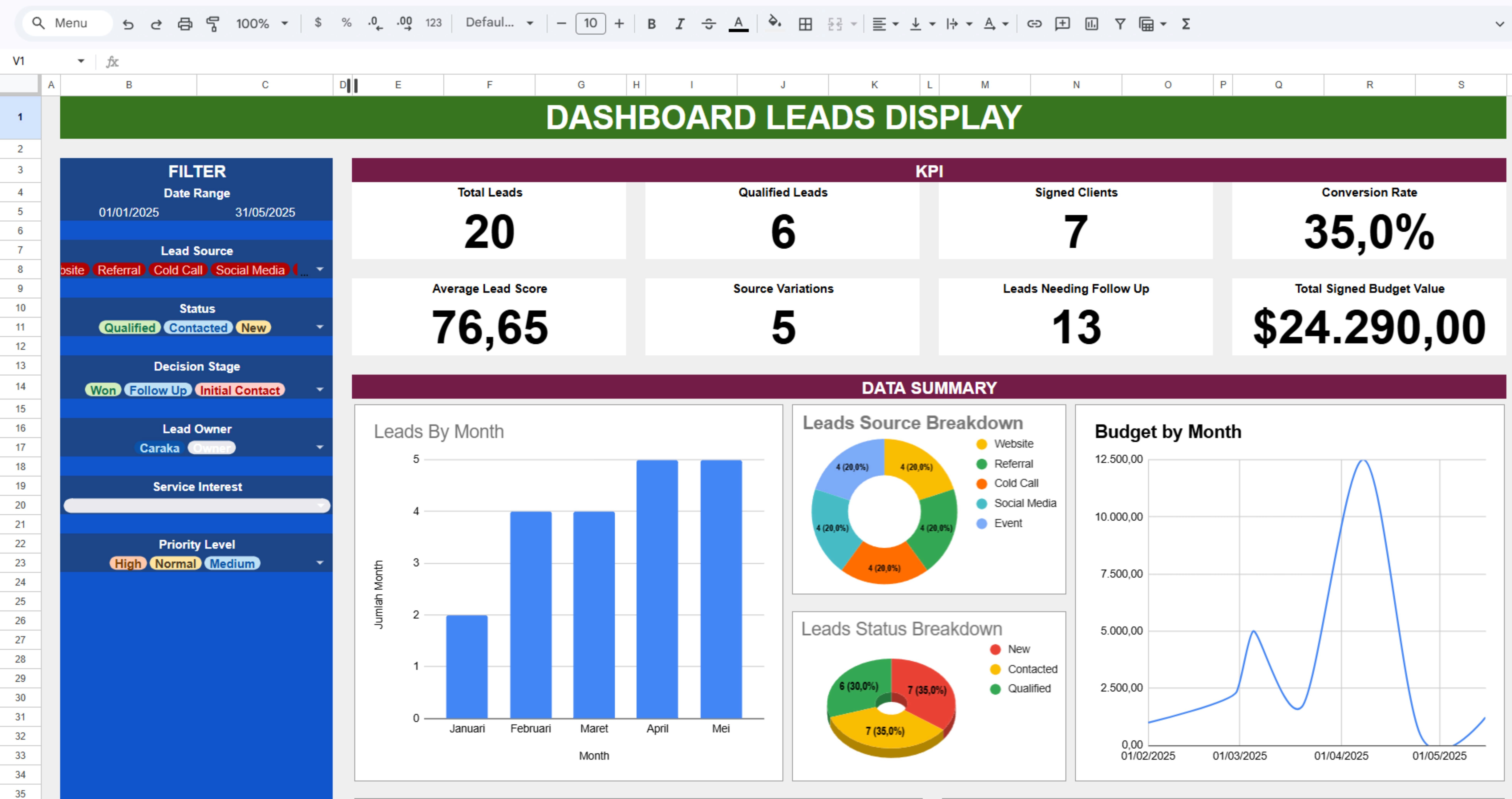Increase the font size
The height and width of the screenshot is (799, 1512).
pyautogui.click(x=619, y=23)
